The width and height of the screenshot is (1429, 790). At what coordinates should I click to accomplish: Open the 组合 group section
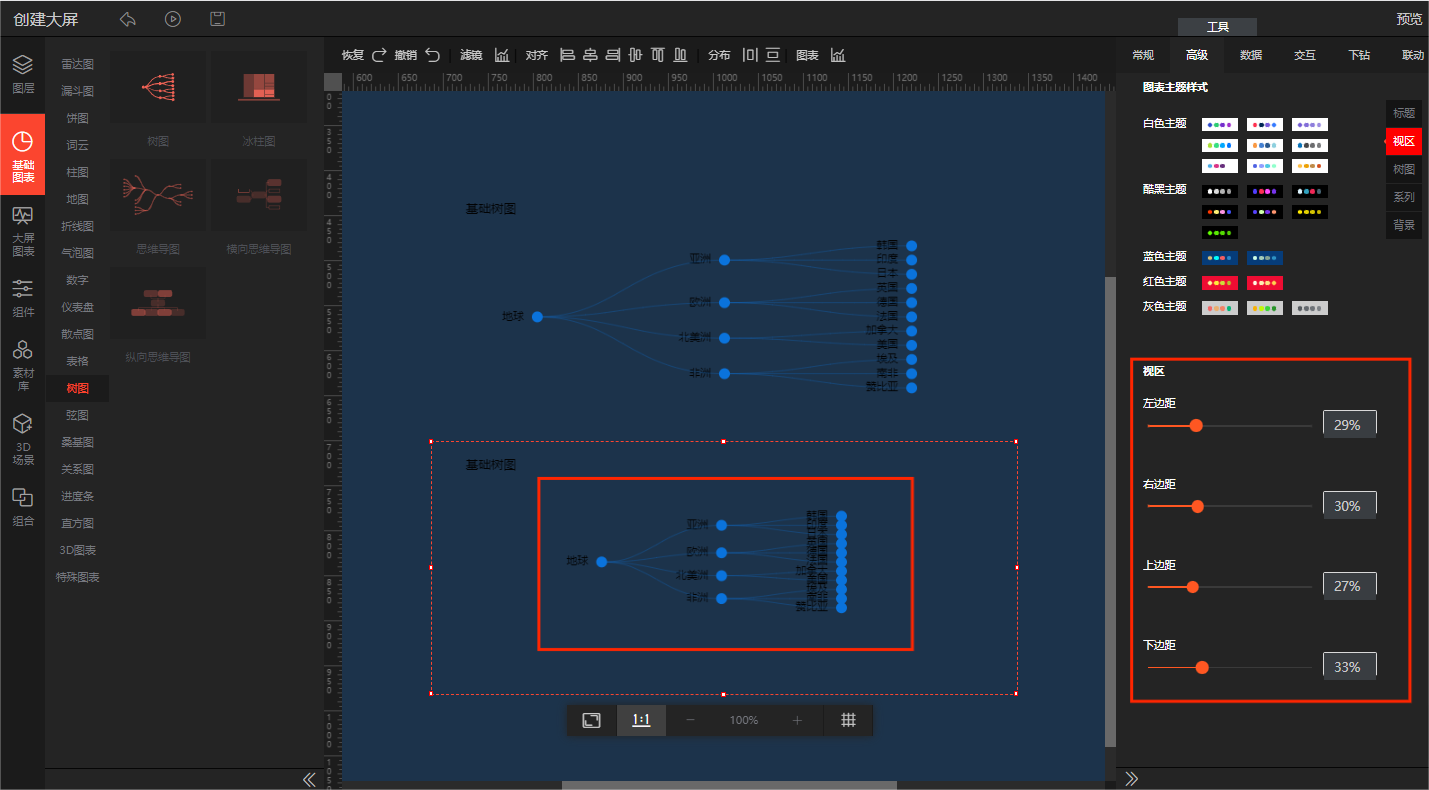point(22,508)
